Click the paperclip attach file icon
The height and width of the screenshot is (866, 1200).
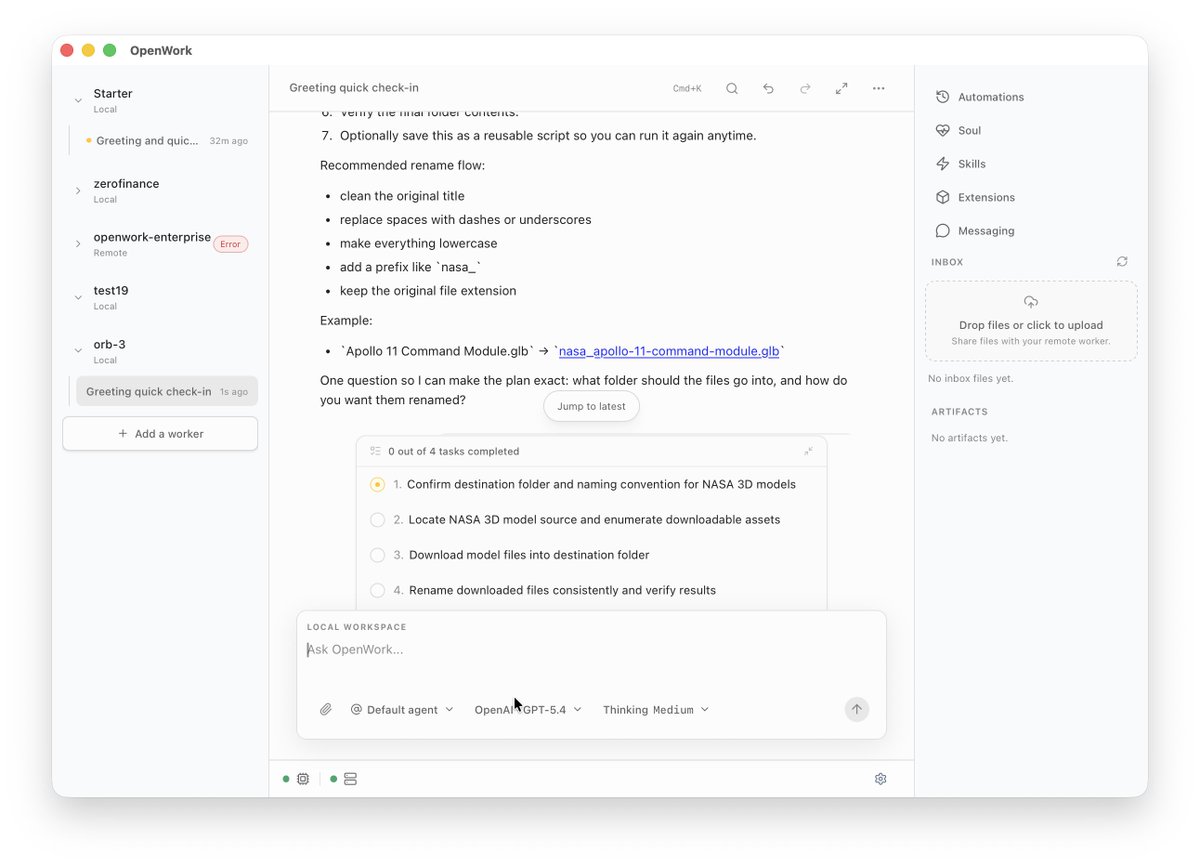(x=326, y=710)
